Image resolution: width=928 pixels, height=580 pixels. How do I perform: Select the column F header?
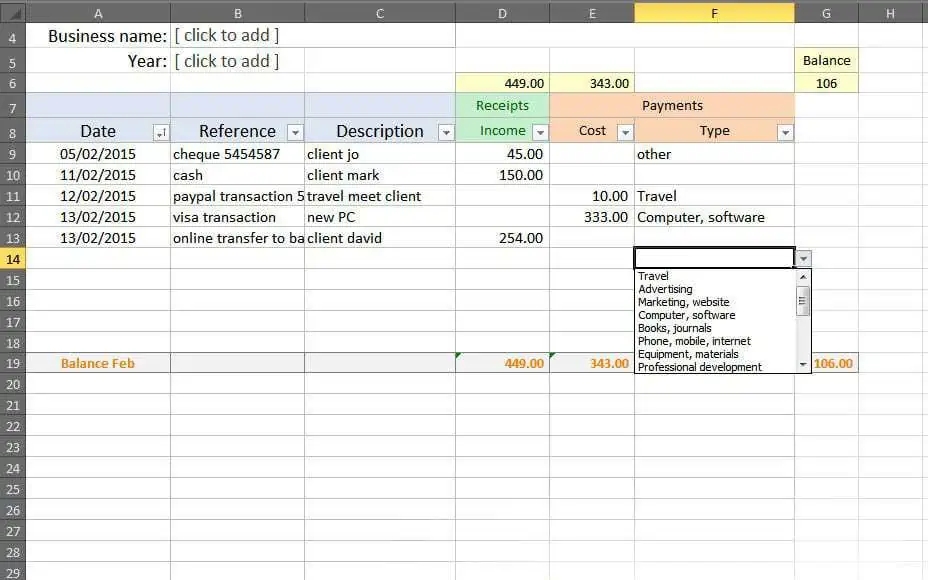click(x=713, y=12)
